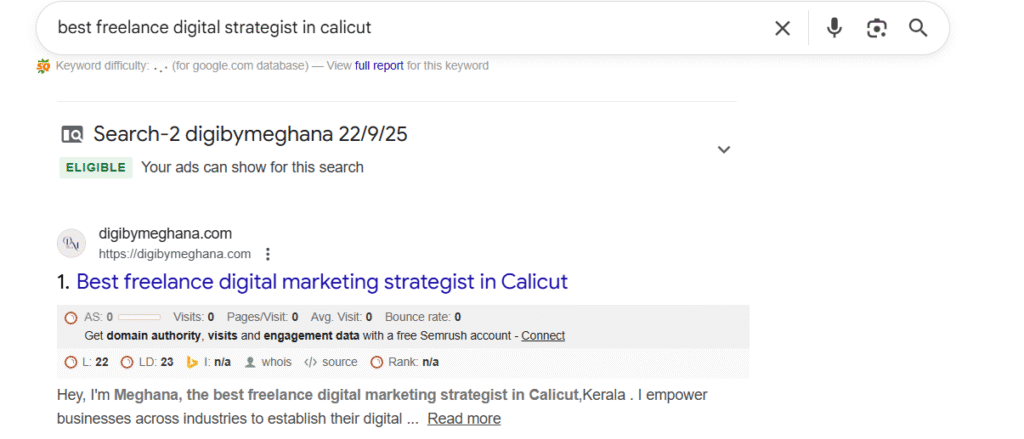Expand the Search-2 digibymeghana ad panel chevron
This screenshot has height=439, width=1024.
724,150
